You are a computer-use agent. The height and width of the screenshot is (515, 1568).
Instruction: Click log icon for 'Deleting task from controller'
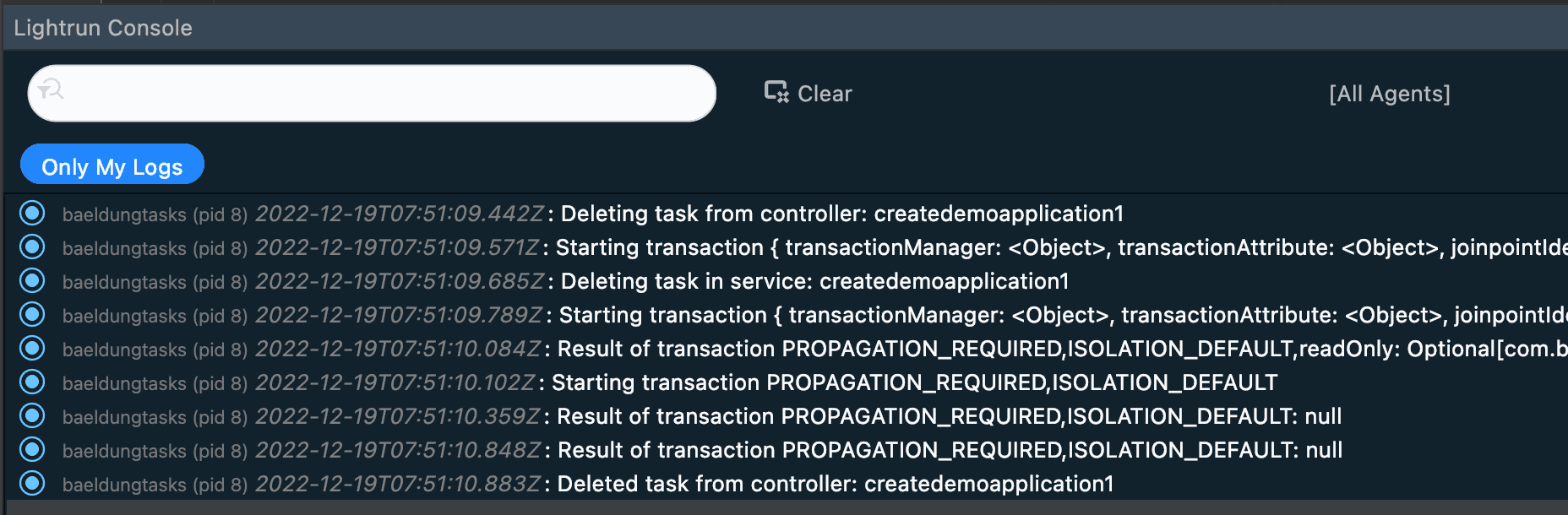coord(32,213)
